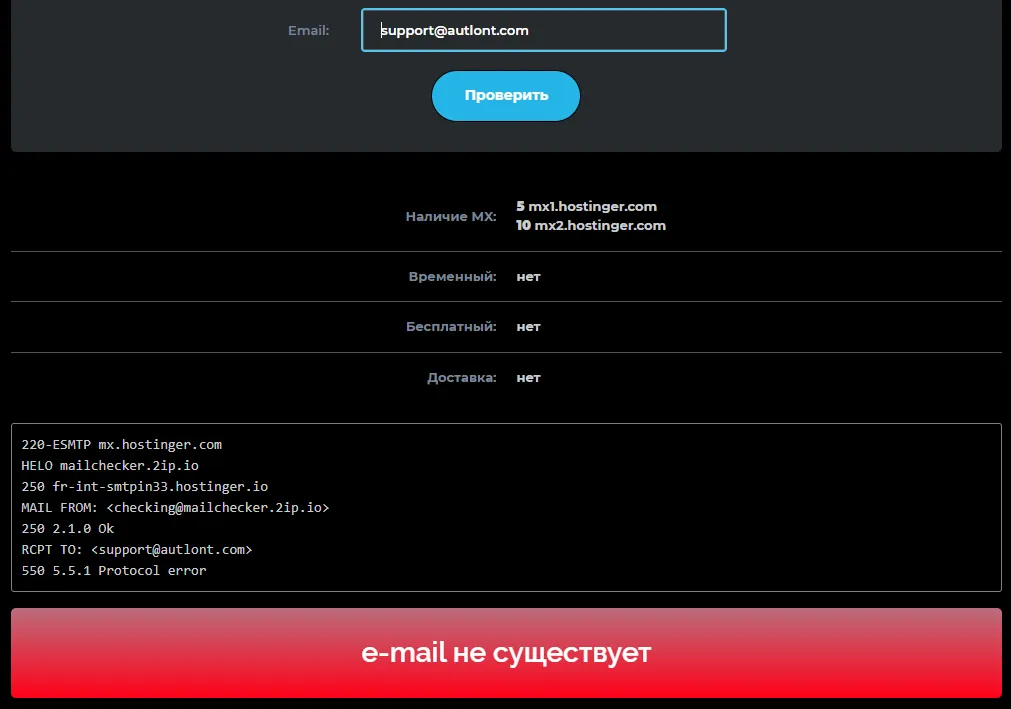The height and width of the screenshot is (709, 1011).
Task: Click the нет value next to Временный
Action: [x=528, y=277]
